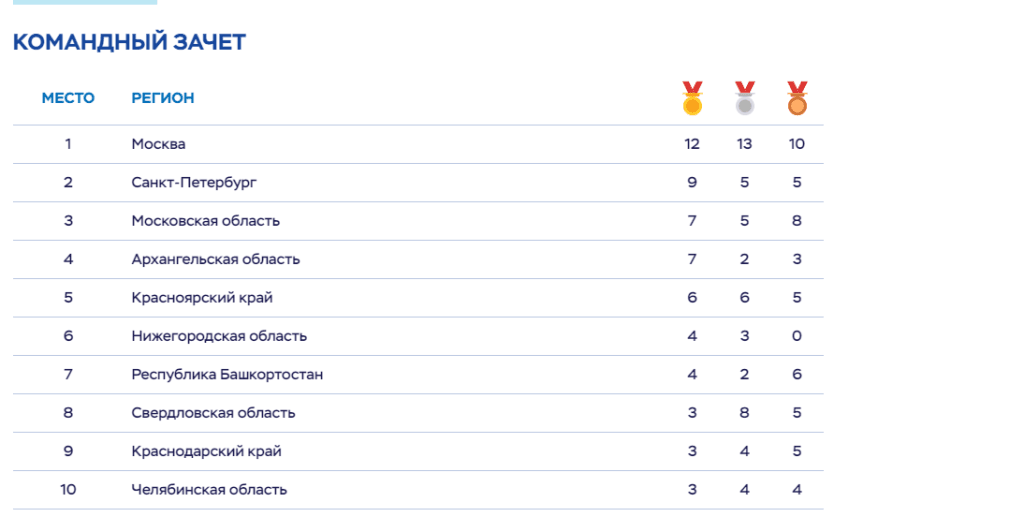The image size is (1024, 517).
Task: Click Московская область in the table
Action: pos(206,221)
